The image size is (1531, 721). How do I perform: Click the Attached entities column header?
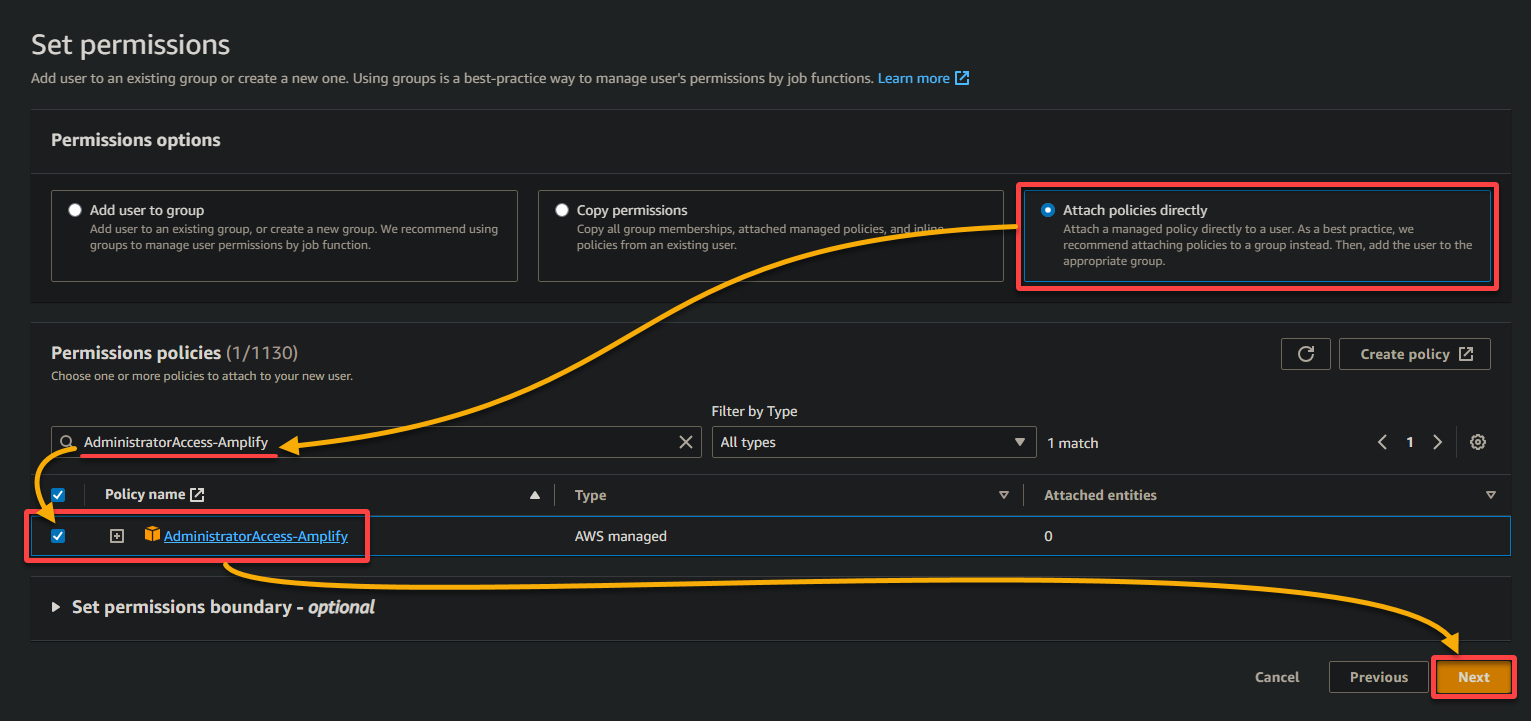(x=1101, y=495)
